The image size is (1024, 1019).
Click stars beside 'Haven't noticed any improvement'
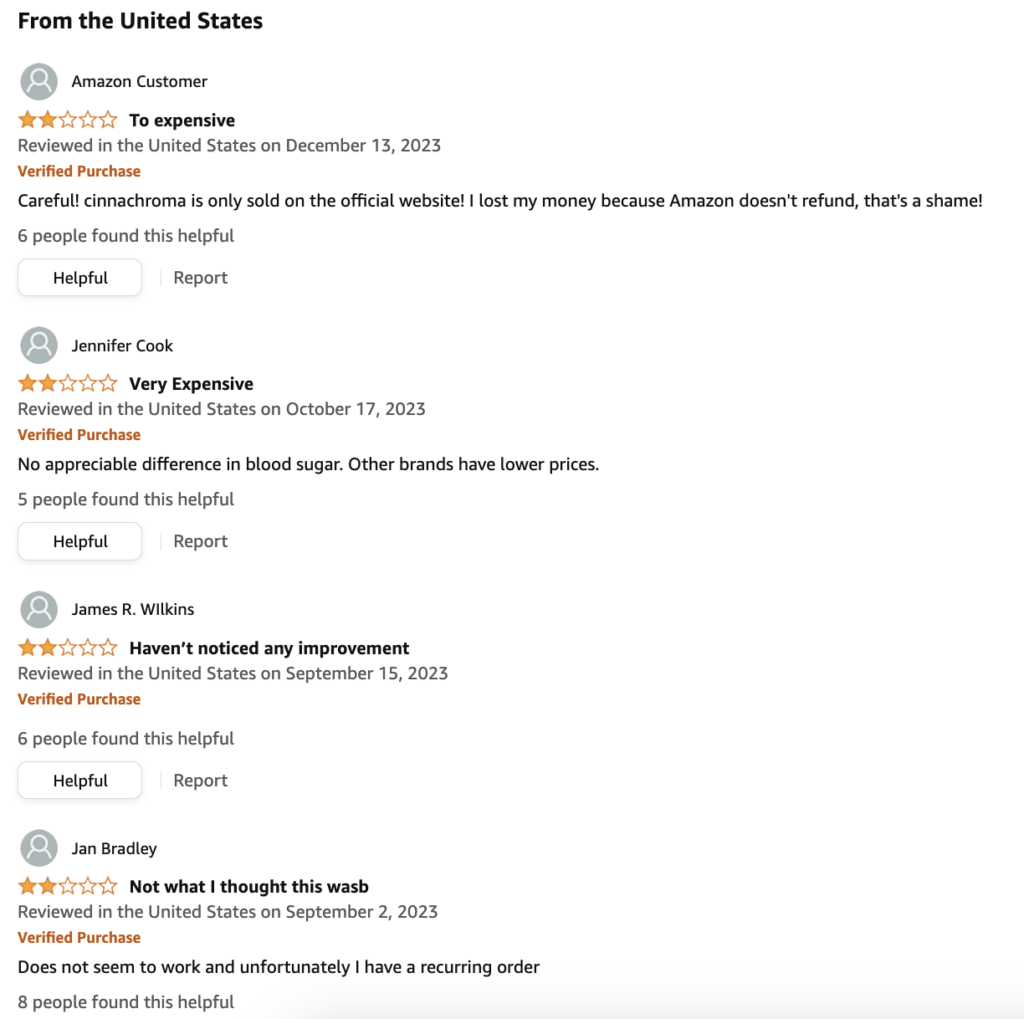click(x=68, y=648)
